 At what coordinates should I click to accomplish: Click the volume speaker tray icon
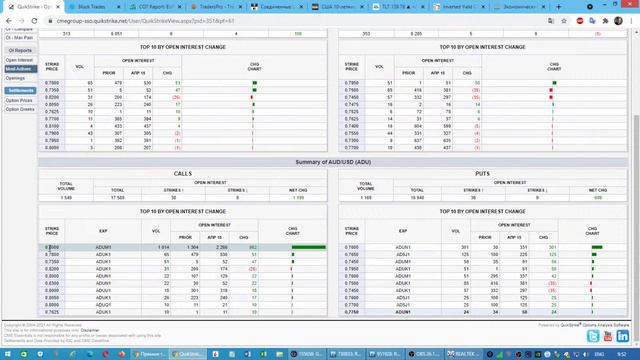[x=586, y=354]
